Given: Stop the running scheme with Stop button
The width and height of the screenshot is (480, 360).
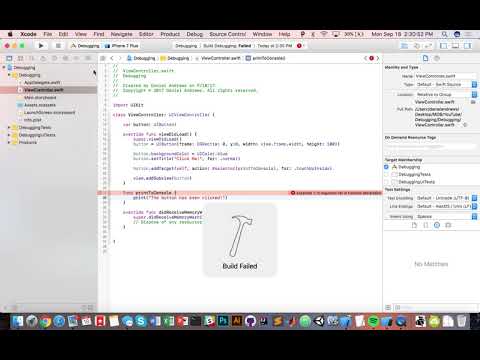Looking at the screenshot, I should [58, 46].
